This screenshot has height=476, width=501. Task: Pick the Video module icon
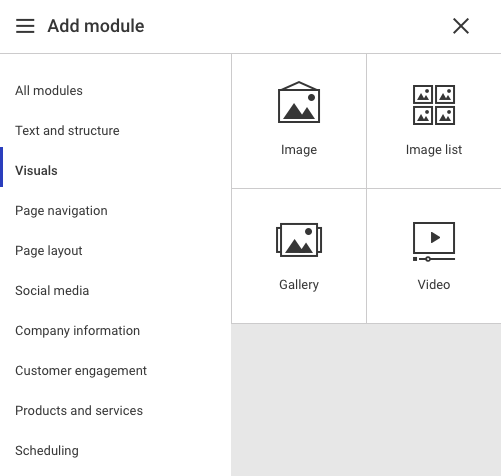click(x=434, y=242)
